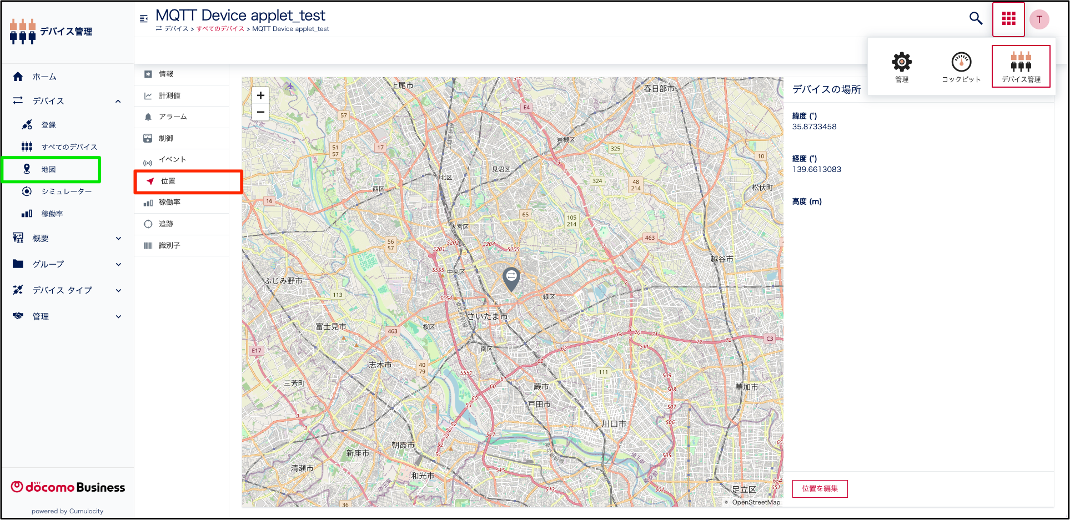
Task: Choose the デバイス管理 app in switcher
Action: (x=1021, y=66)
